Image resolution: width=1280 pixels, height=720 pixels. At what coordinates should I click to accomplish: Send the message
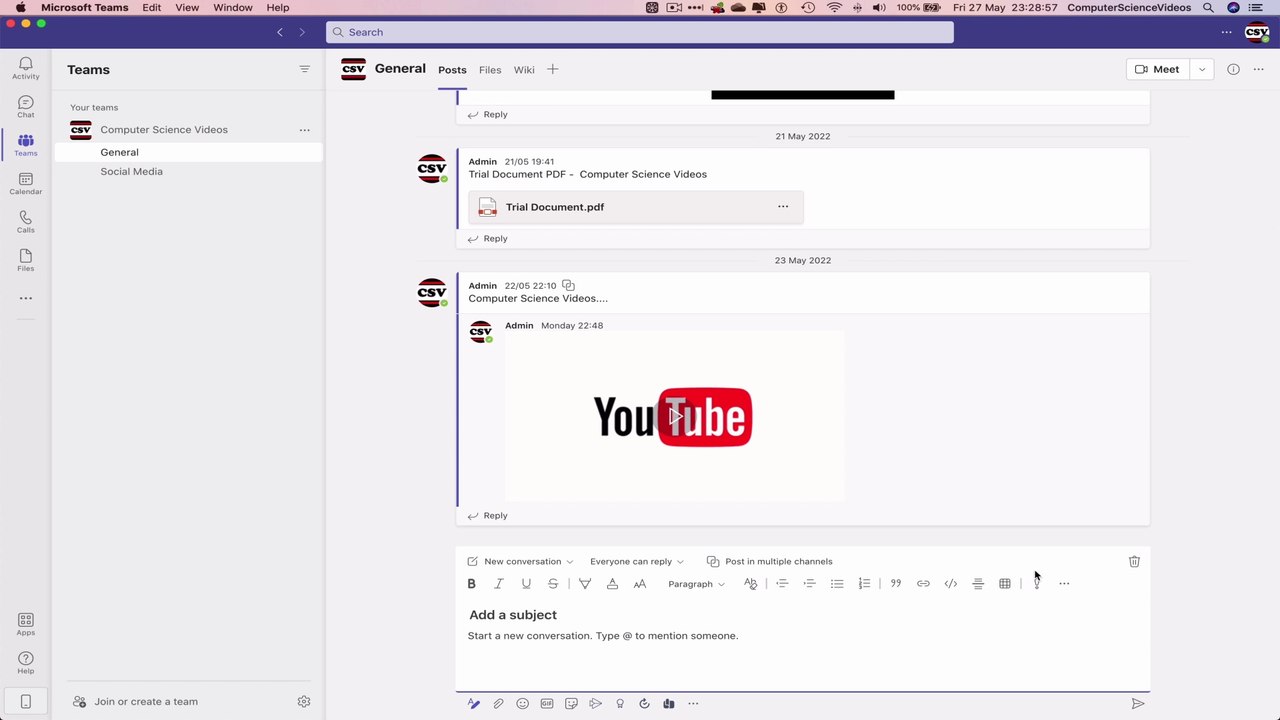click(1138, 704)
